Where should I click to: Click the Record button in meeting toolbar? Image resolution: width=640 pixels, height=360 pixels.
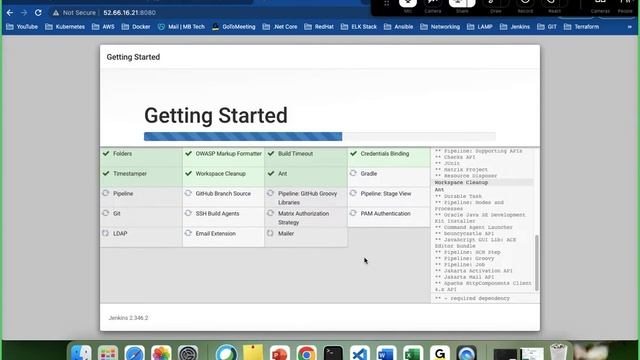coord(525,5)
